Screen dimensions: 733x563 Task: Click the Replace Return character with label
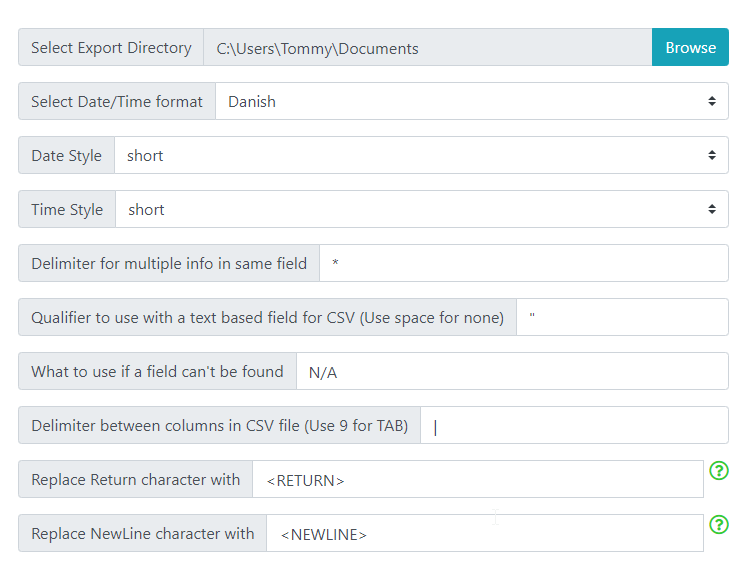135,479
